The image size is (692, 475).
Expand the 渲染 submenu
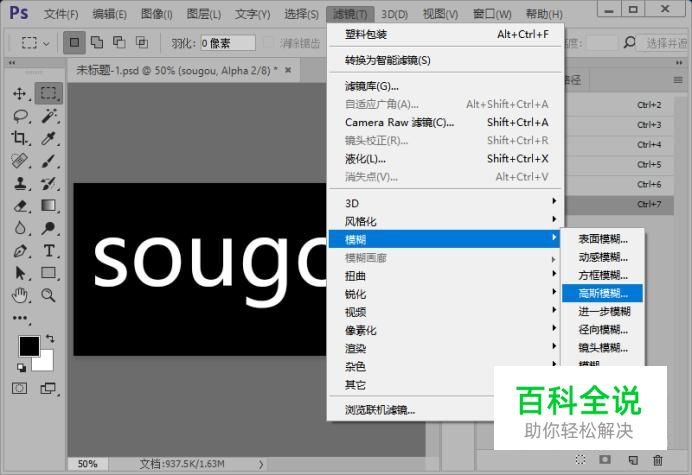click(446, 348)
